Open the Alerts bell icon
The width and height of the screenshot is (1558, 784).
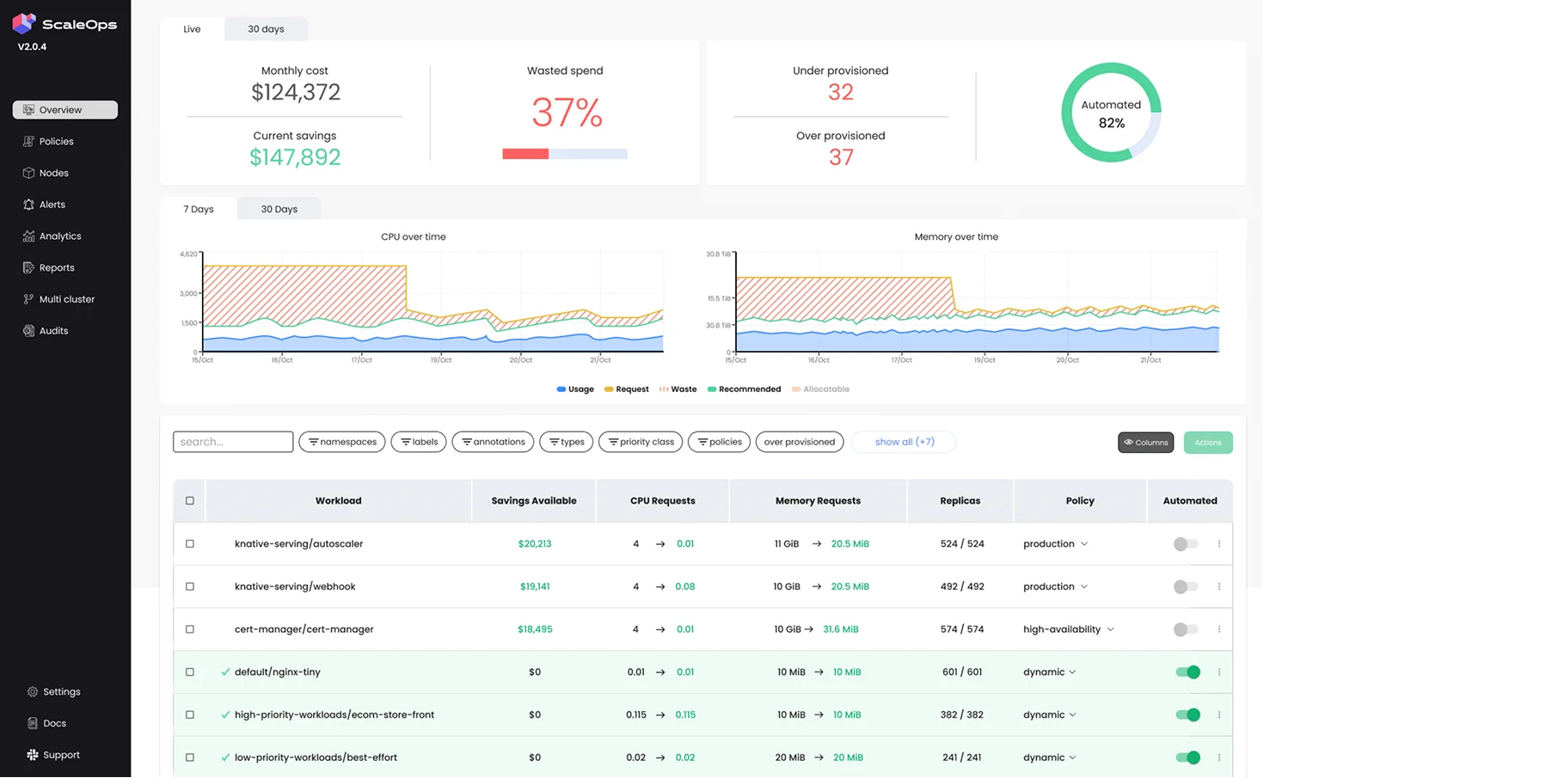(28, 205)
